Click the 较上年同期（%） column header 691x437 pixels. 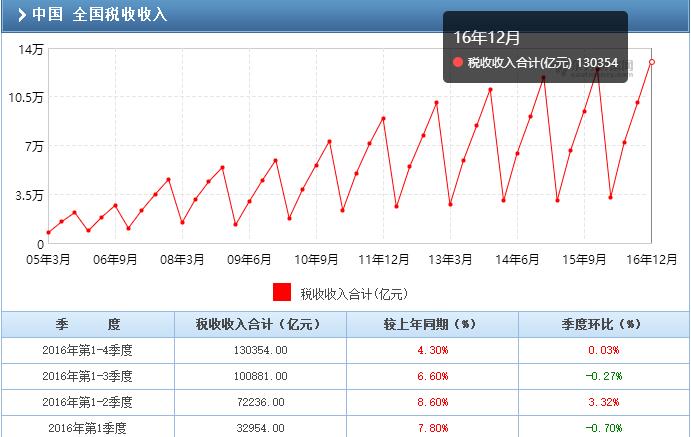tap(432, 325)
